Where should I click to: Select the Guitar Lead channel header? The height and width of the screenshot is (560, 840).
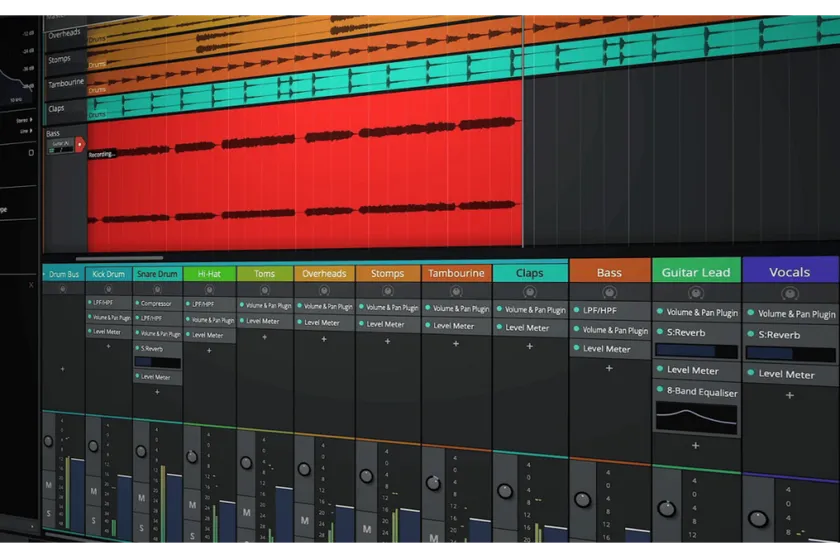696,272
